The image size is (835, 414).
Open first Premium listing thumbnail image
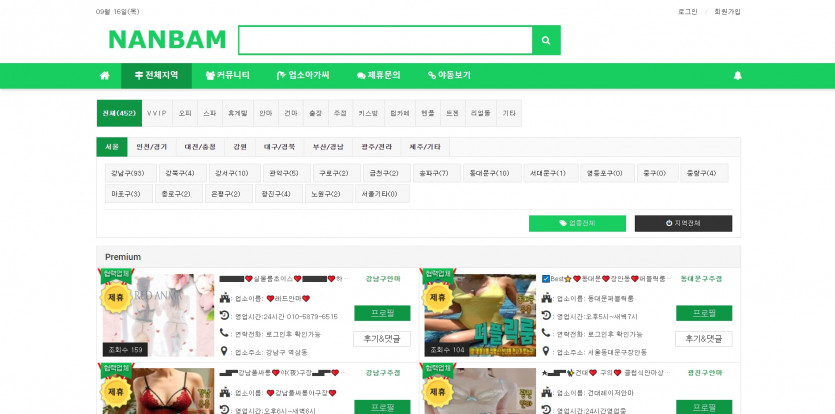pos(158,315)
